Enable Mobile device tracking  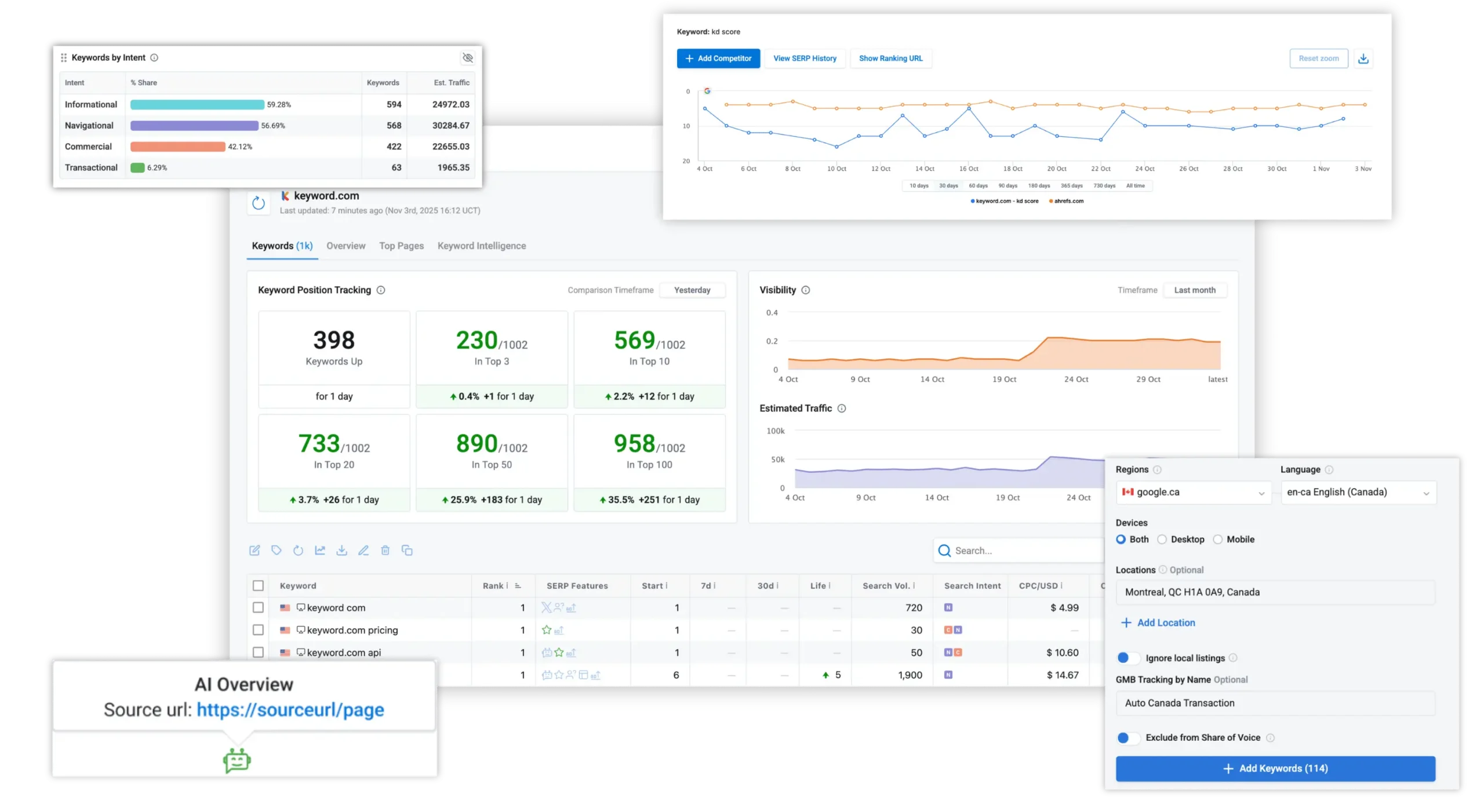tap(1217, 539)
